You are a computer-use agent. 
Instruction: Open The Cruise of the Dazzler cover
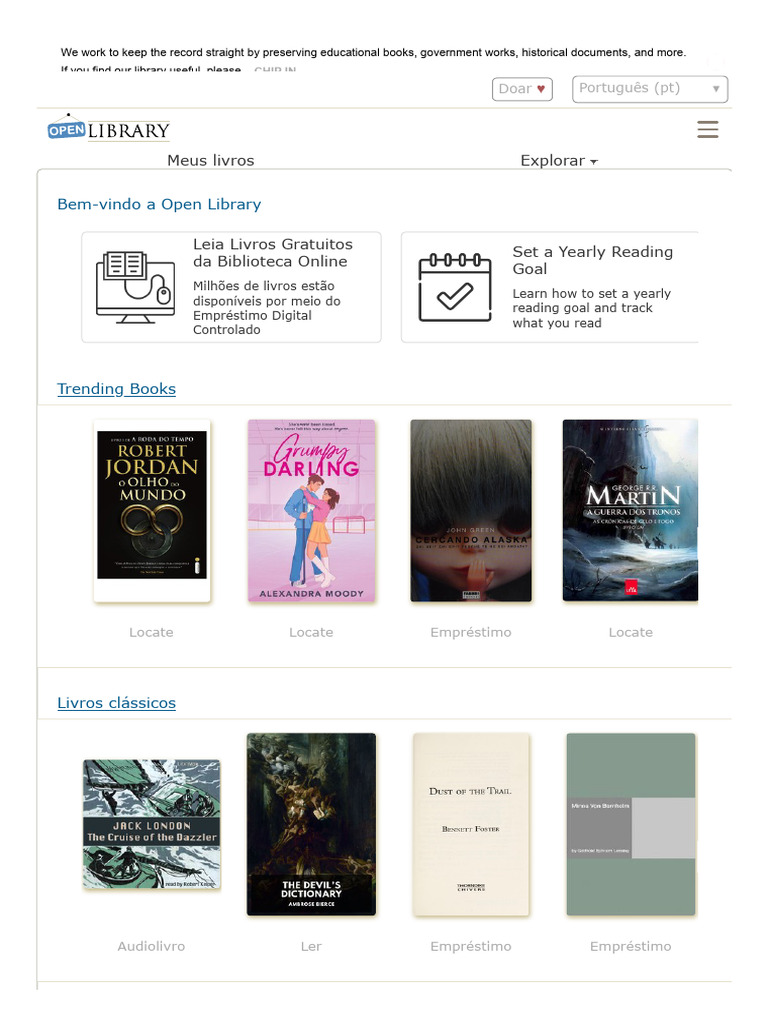coord(152,824)
